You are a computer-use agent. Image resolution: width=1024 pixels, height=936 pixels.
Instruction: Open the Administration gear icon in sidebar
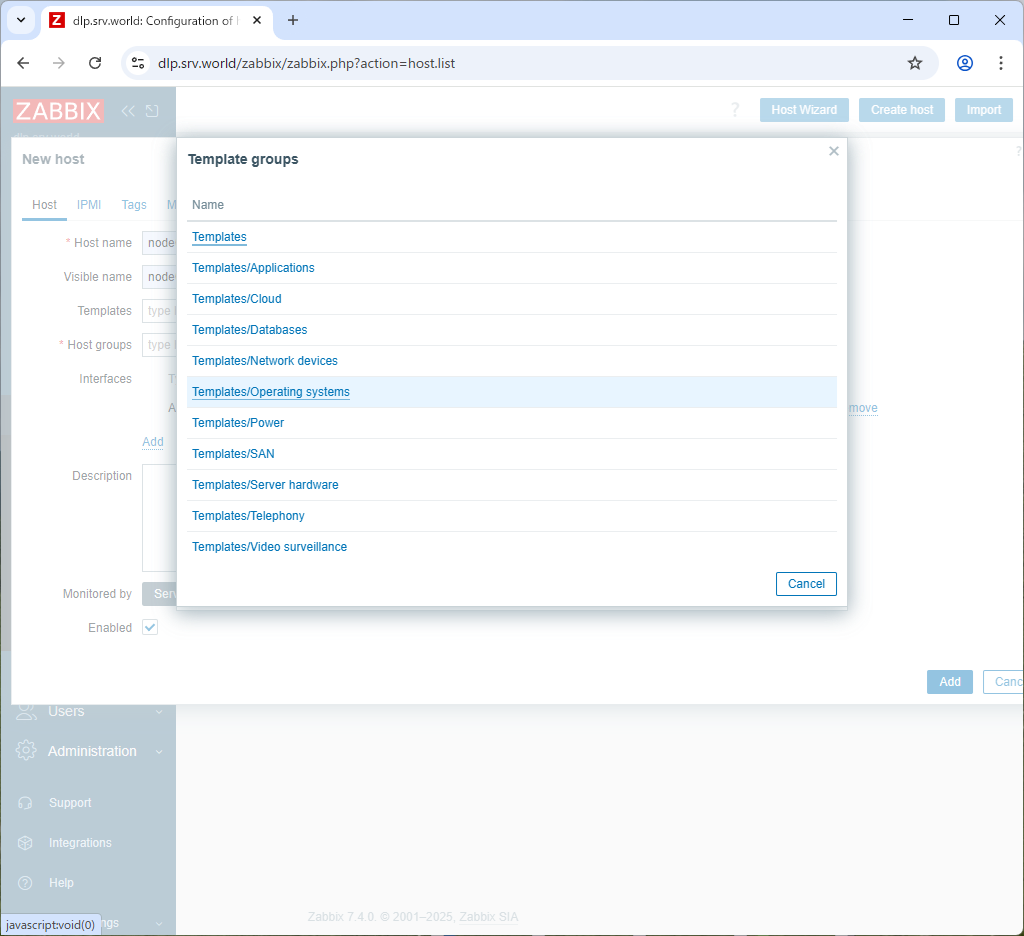click(x=23, y=751)
